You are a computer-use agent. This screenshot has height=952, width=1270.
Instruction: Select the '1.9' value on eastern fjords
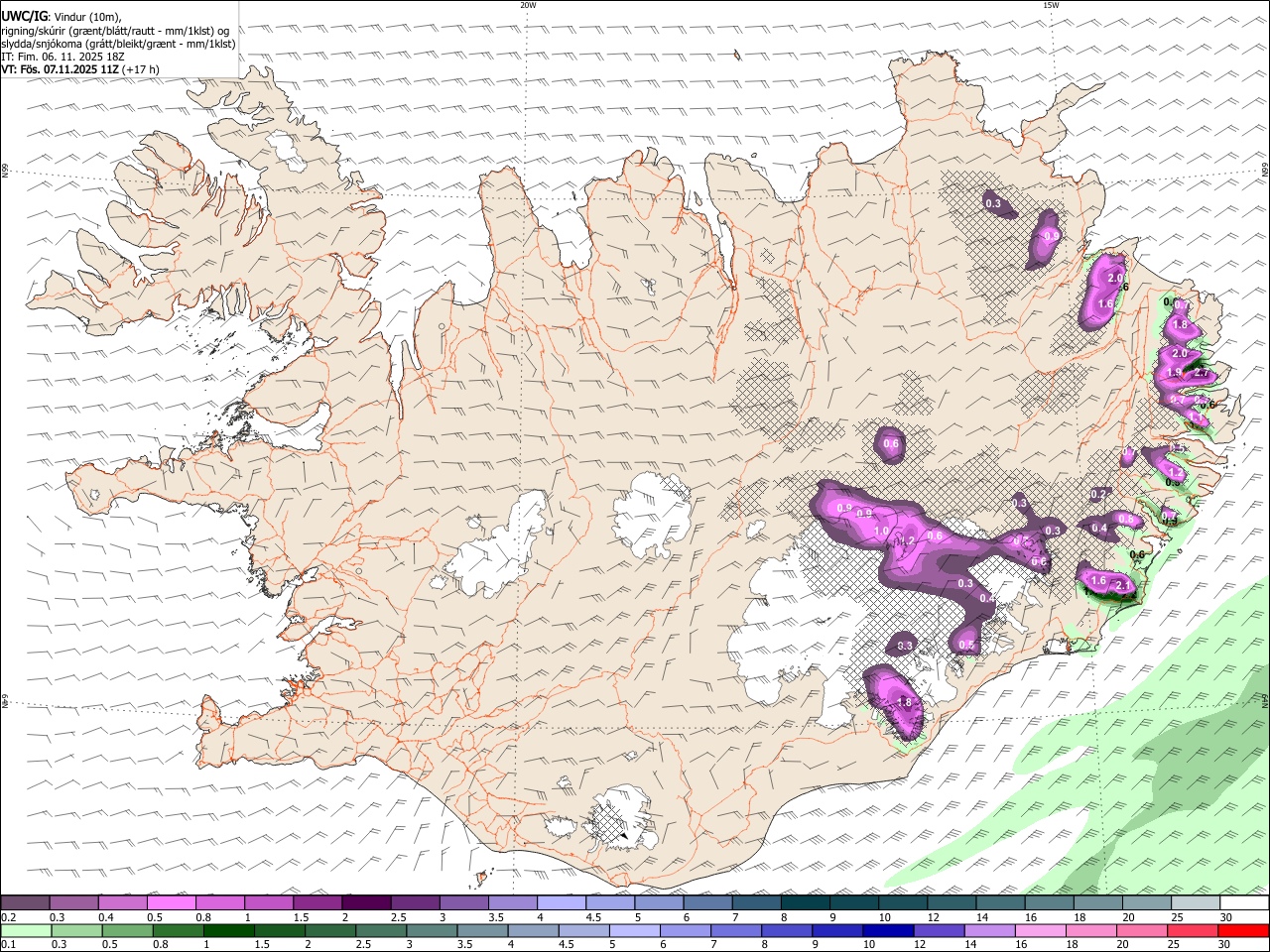tap(1174, 372)
